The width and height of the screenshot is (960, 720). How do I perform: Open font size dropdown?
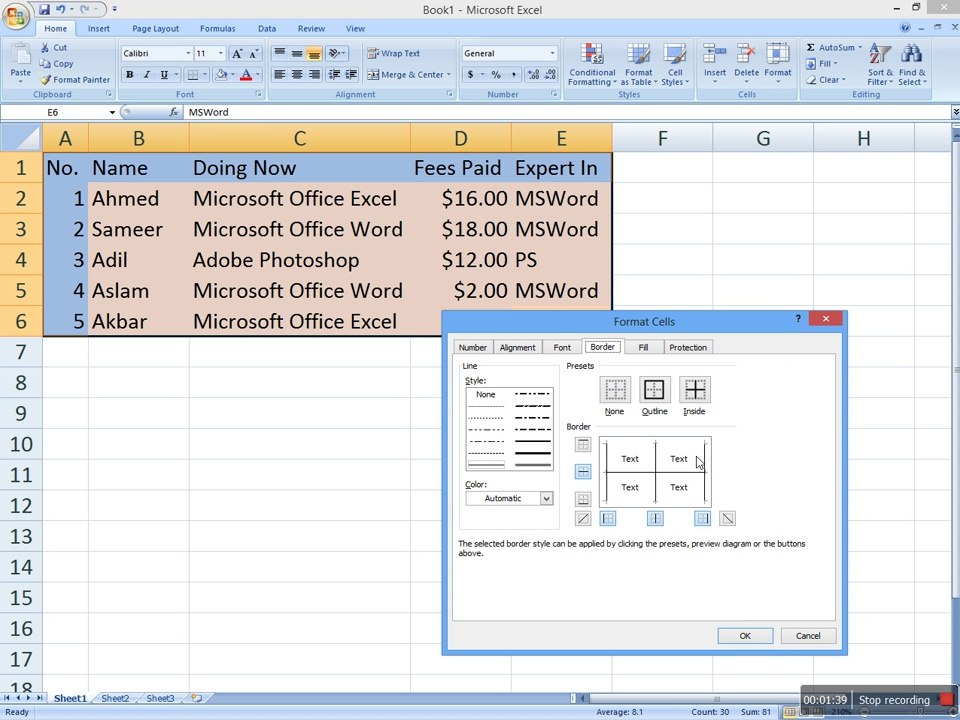220,54
